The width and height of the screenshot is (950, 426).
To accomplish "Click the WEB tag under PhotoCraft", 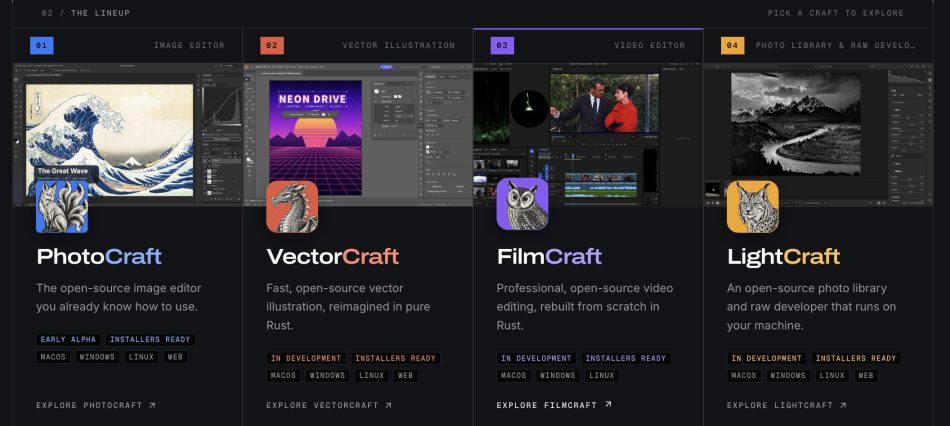I will coord(175,357).
